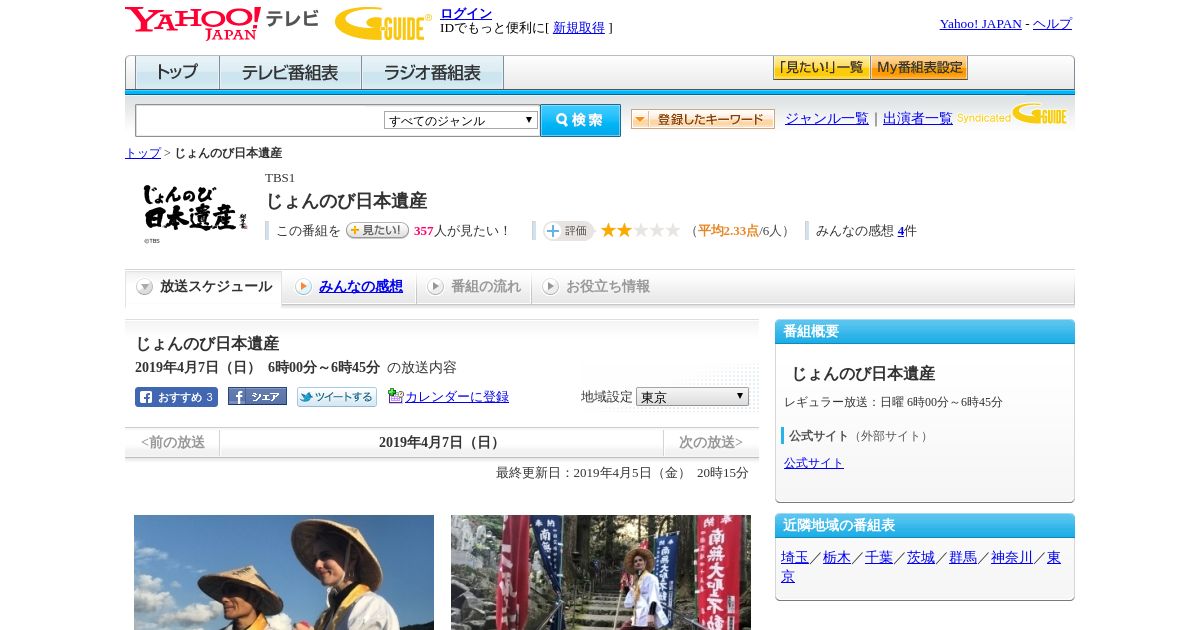1200x630 pixels.
Task: Open 千葉 regional listing link
Action: [x=879, y=558]
